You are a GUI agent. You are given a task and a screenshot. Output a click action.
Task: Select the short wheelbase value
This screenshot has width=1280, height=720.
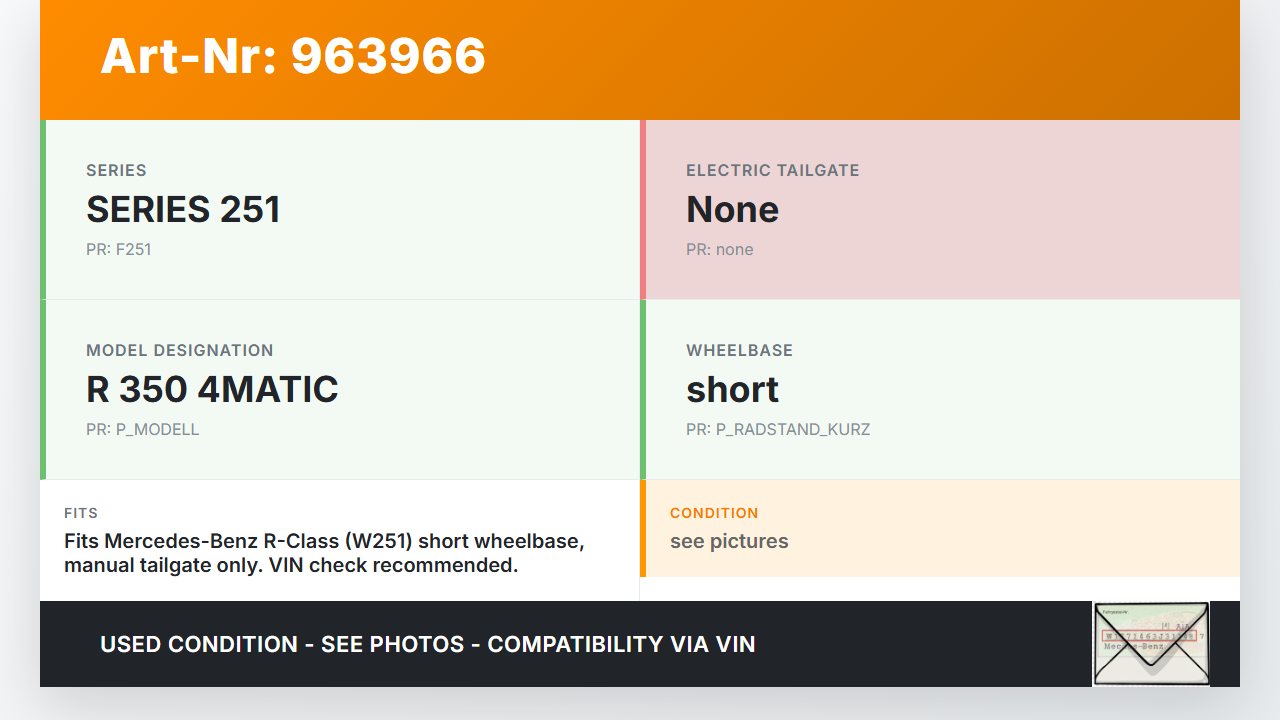click(x=732, y=389)
